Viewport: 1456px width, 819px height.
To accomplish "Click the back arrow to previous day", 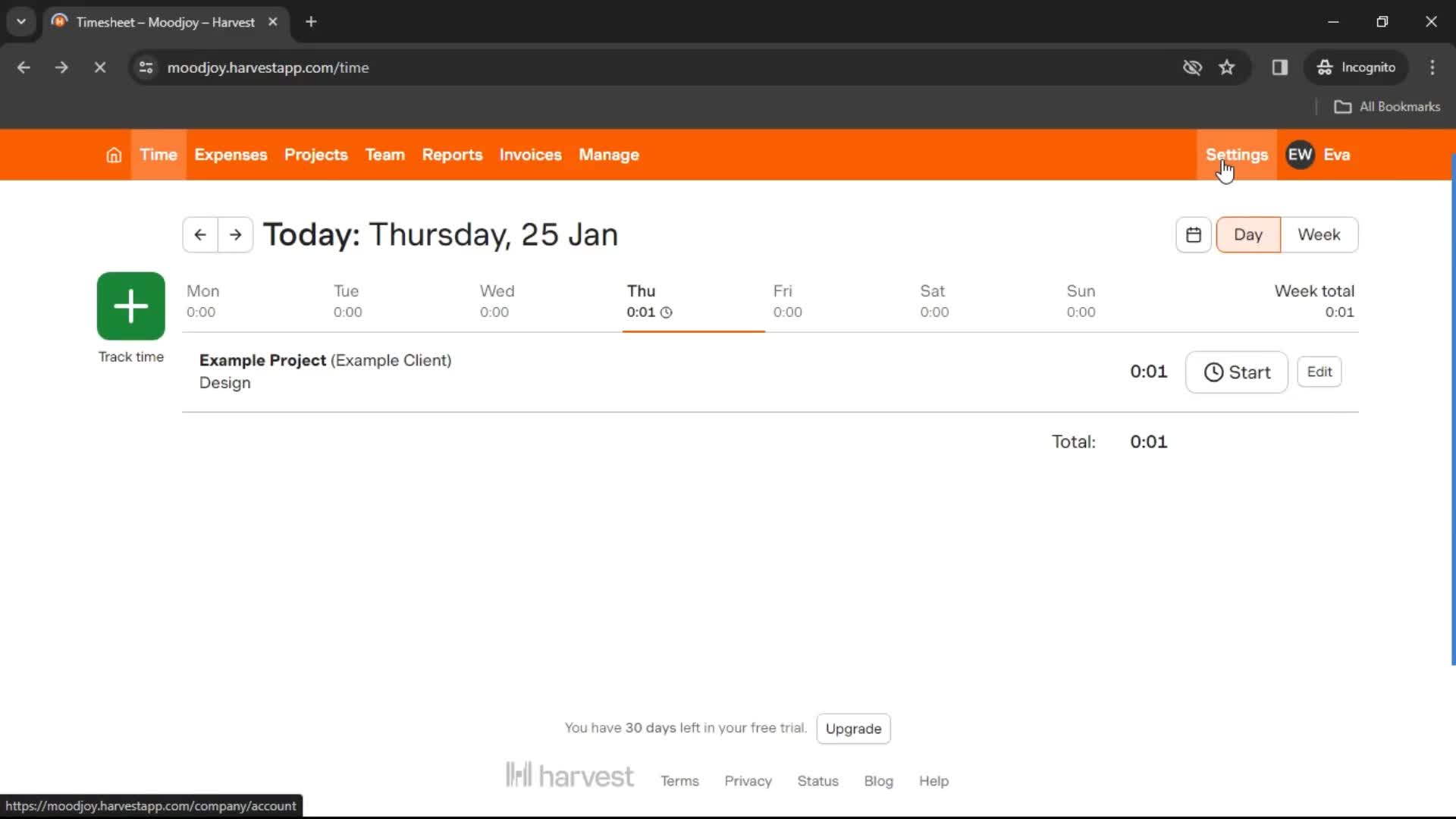I will [200, 234].
